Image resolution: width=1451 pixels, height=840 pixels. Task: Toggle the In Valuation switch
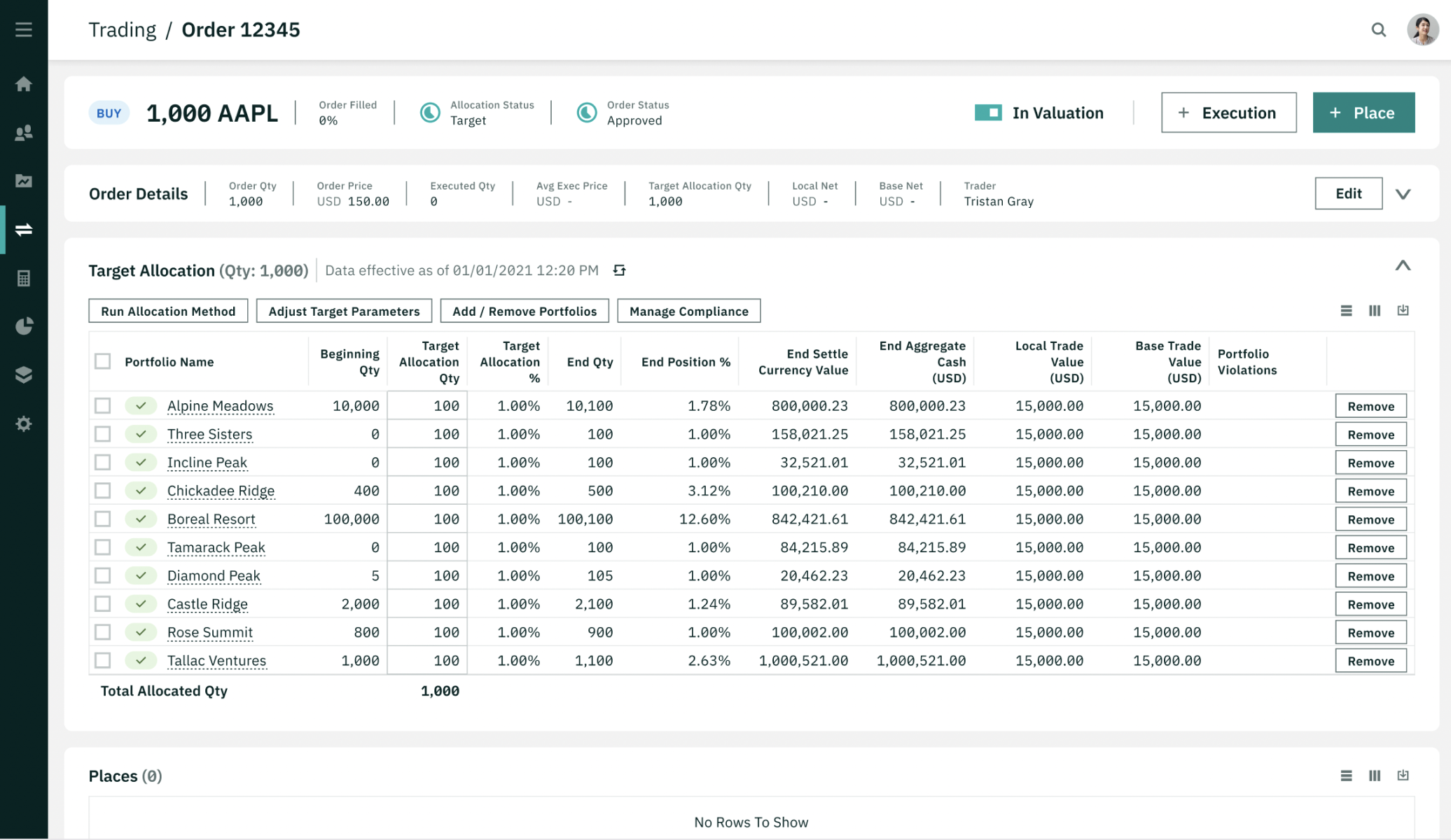[x=988, y=113]
